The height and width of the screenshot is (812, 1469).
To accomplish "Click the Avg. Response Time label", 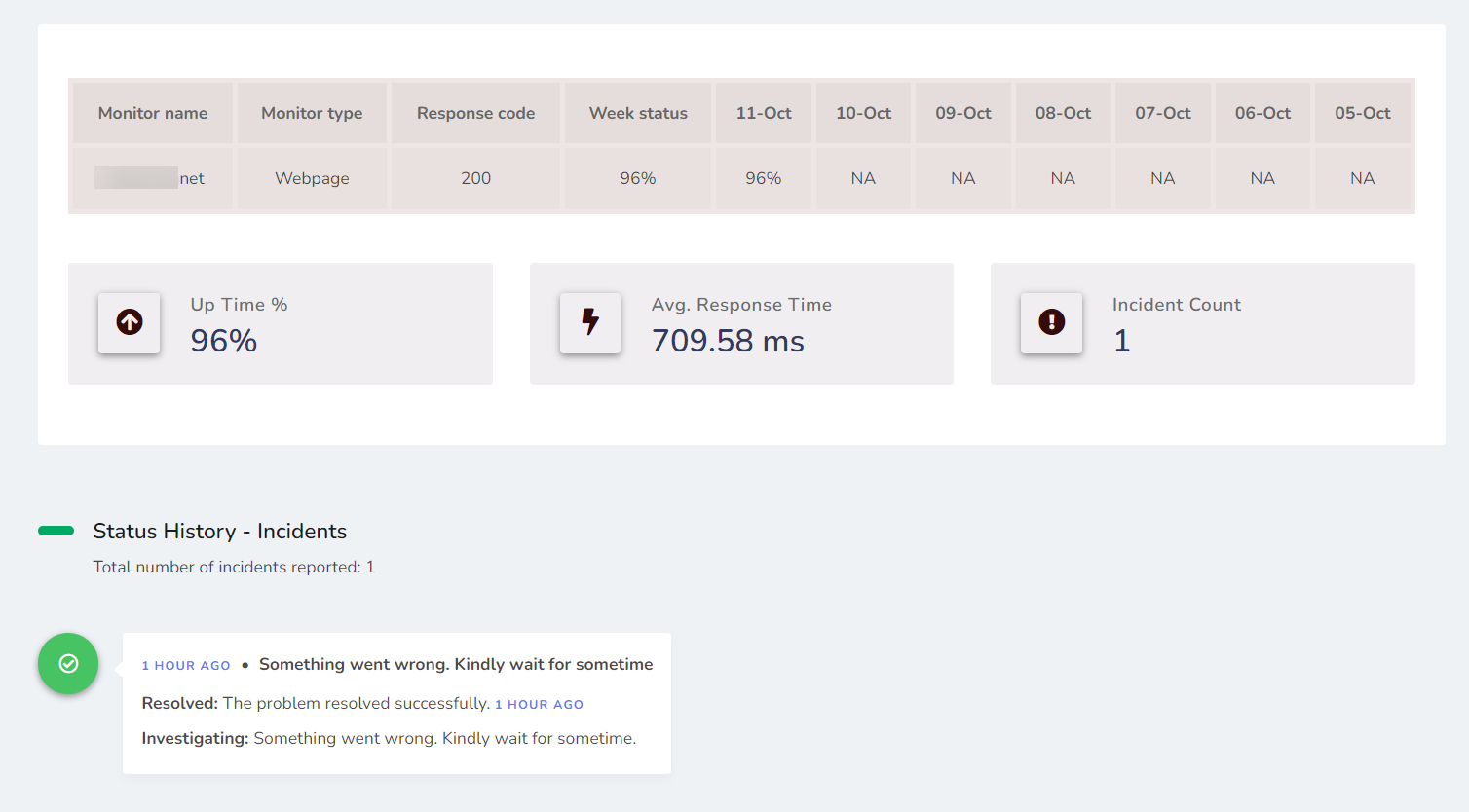I will tap(741, 305).
